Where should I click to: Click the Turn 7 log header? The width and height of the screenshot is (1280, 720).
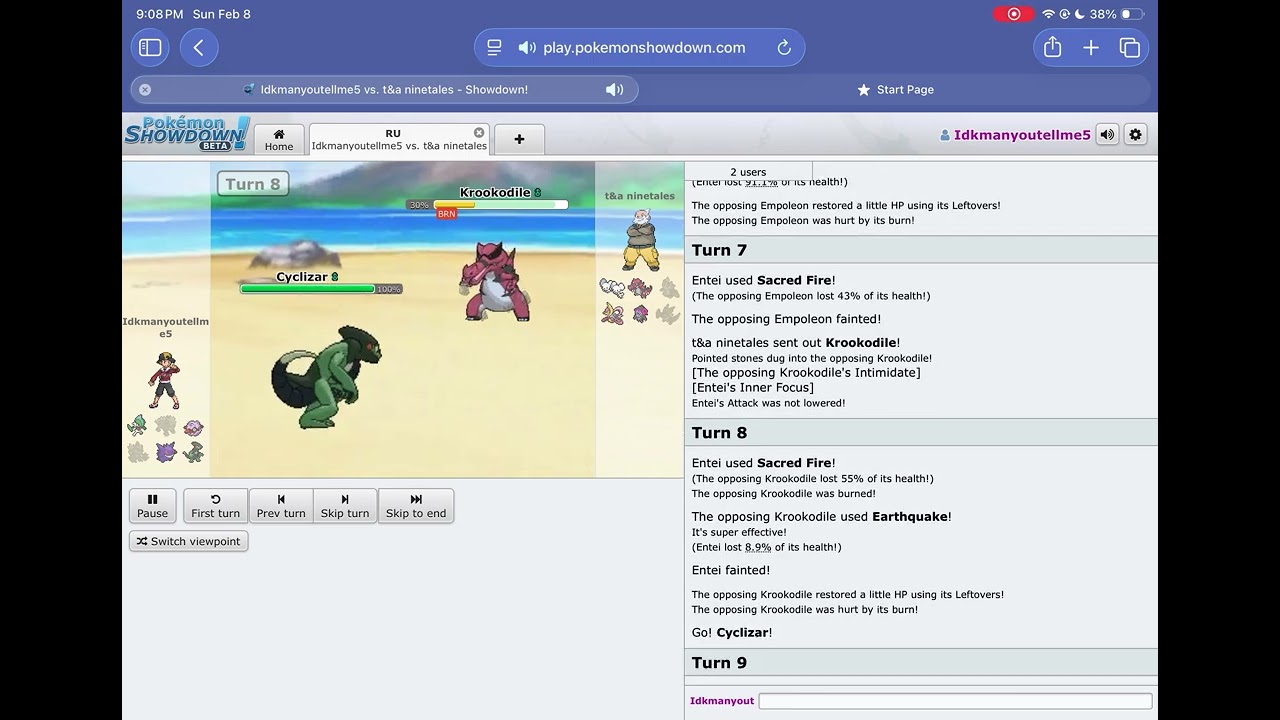[x=921, y=250]
